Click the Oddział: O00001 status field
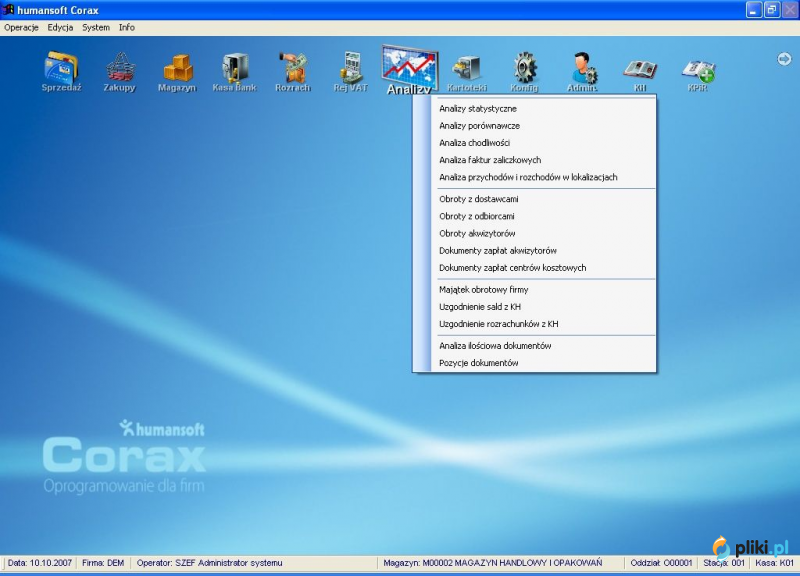The width and height of the screenshot is (800, 576). point(661,563)
